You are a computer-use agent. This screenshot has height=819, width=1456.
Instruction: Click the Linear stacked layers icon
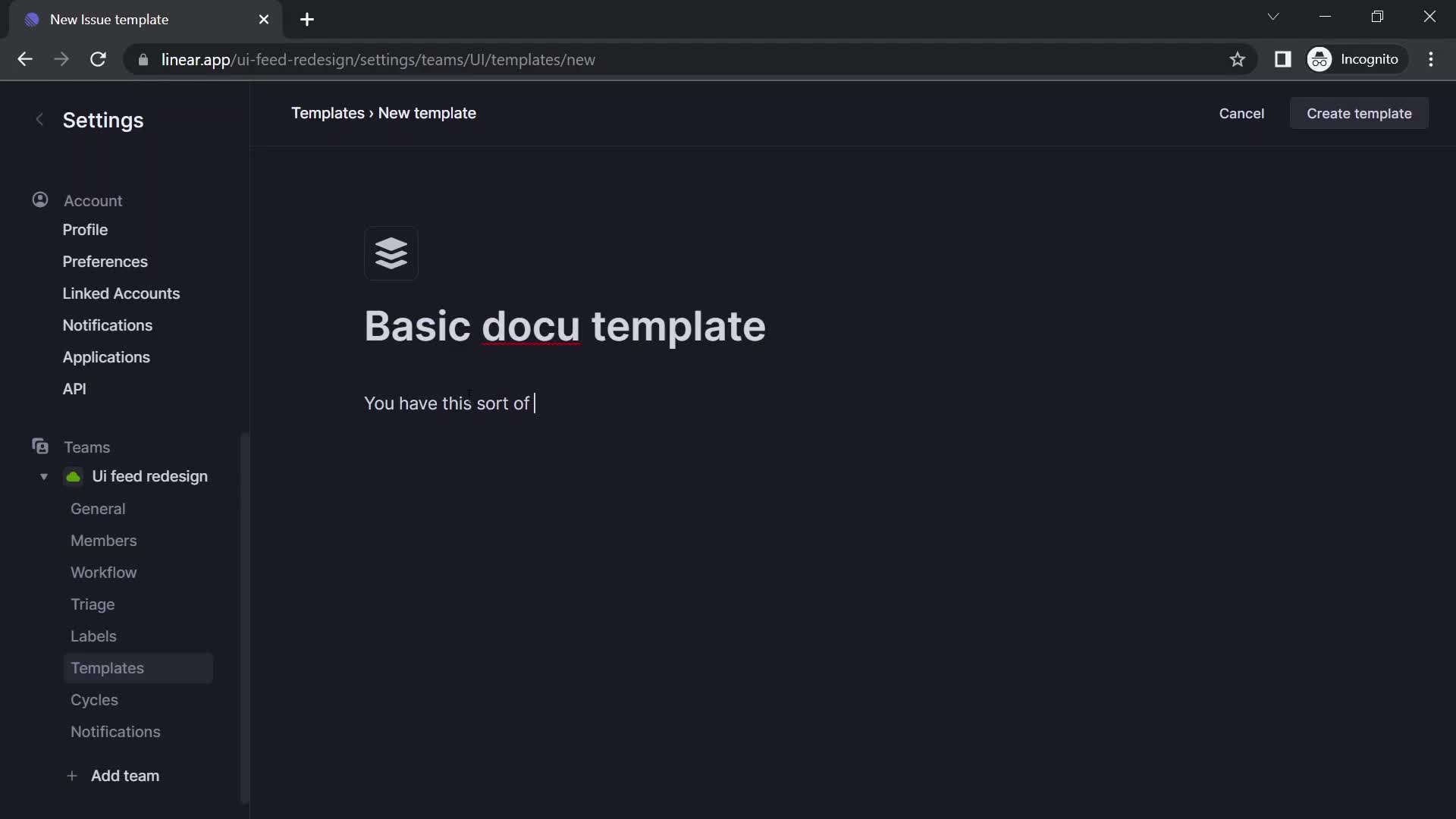[390, 252]
